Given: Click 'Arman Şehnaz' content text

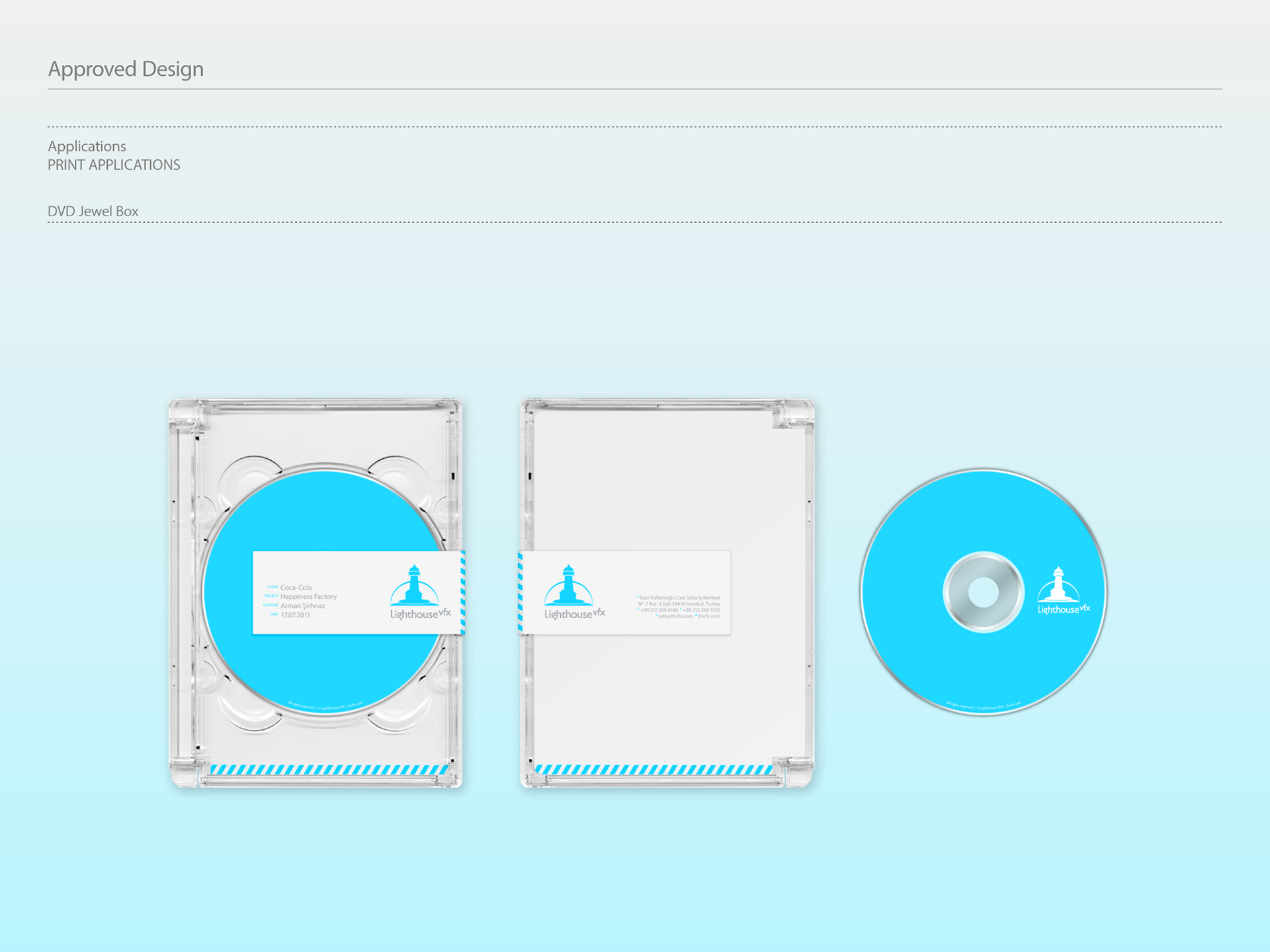Looking at the screenshot, I should [x=302, y=606].
